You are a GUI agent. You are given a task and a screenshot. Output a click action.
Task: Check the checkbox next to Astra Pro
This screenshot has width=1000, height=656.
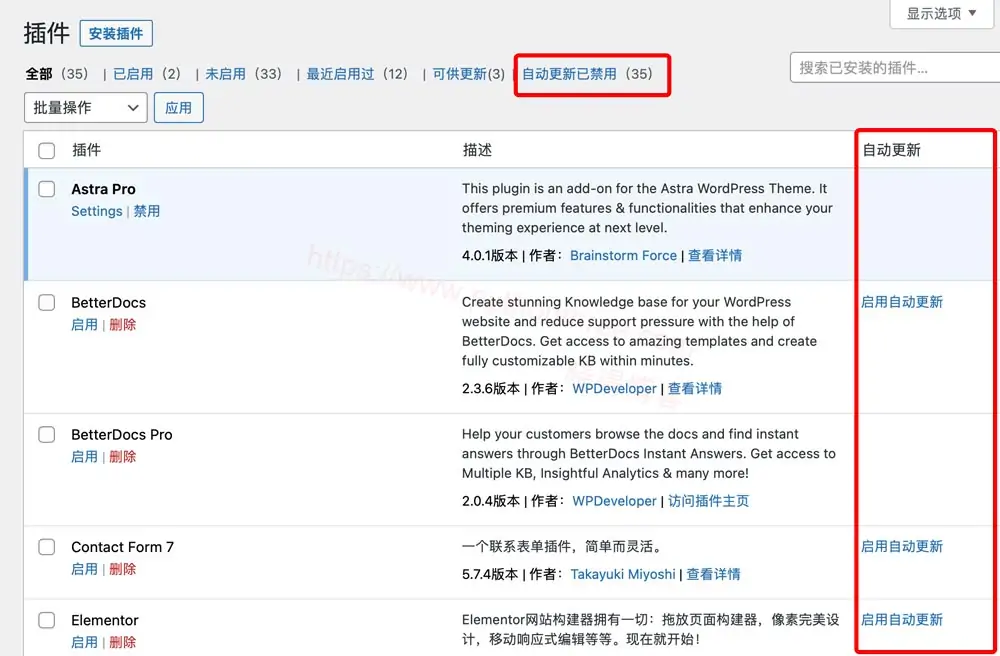[45, 189]
